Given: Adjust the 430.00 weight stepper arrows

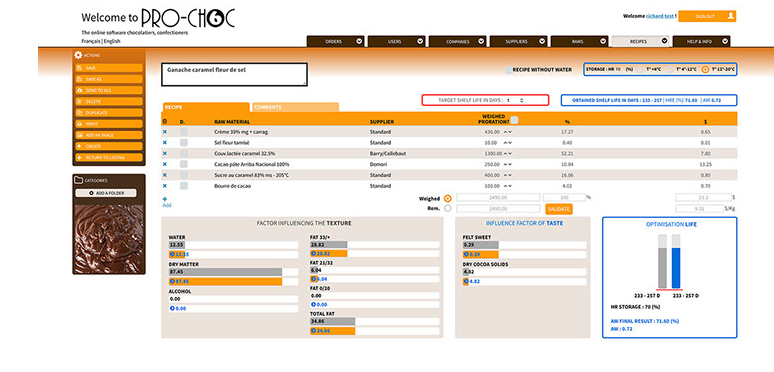Looking at the screenshot, I should pos(507,132).
